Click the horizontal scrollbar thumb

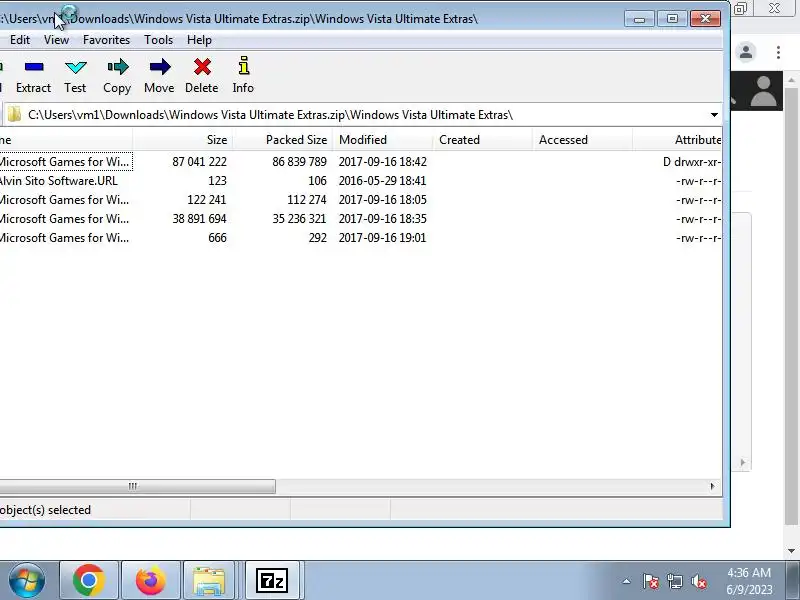coord(137,486)
